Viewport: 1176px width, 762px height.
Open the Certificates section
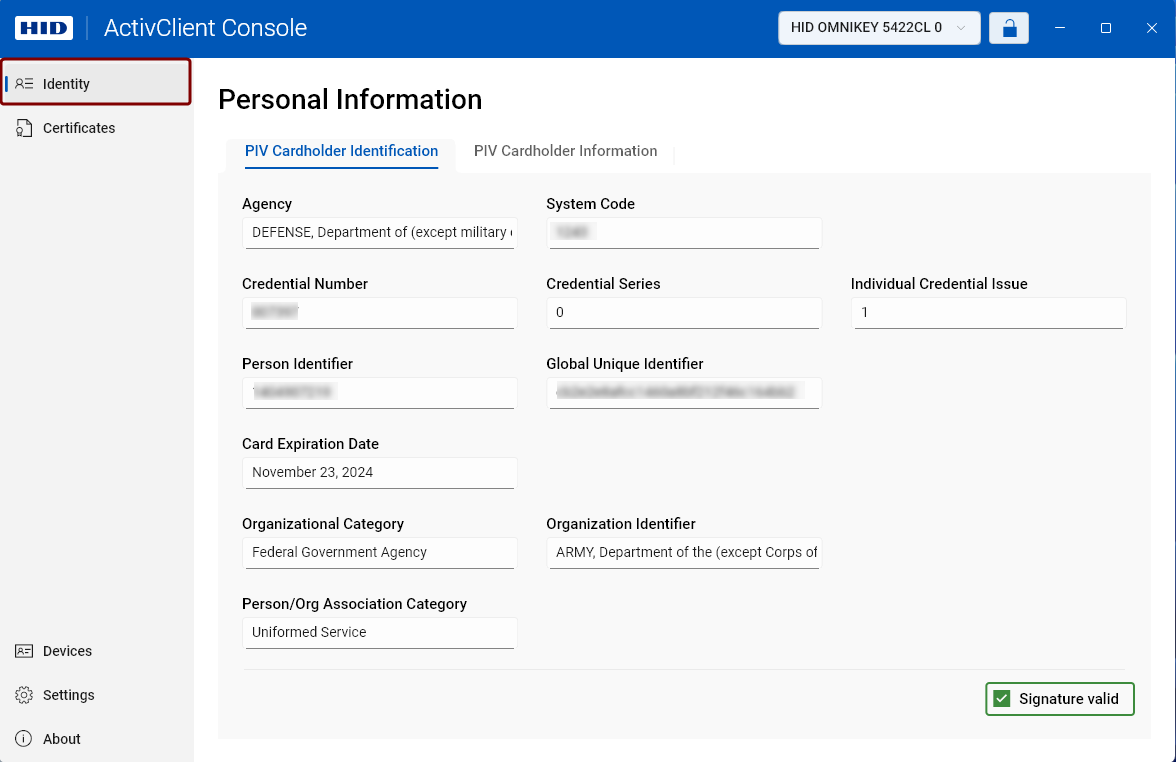point(79,128)
